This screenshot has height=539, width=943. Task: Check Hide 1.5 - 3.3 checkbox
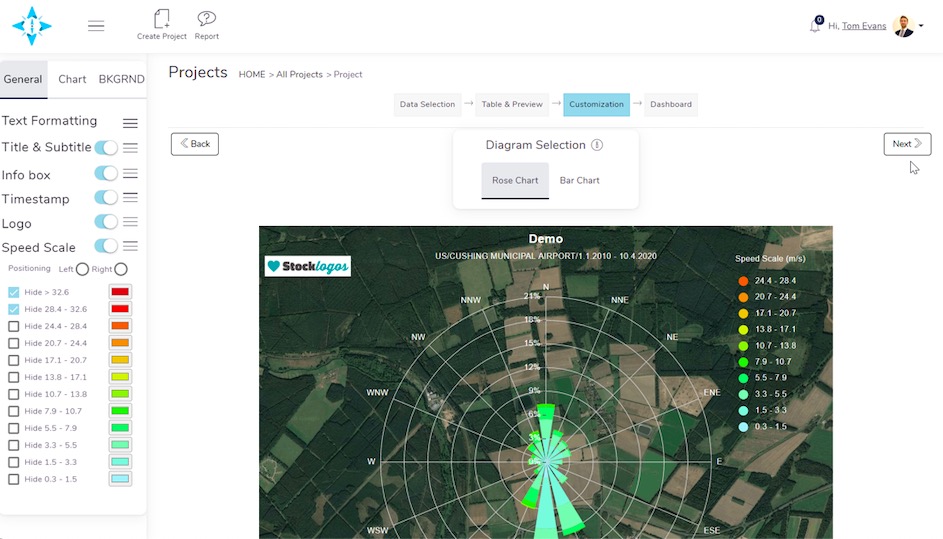(13, 463)
